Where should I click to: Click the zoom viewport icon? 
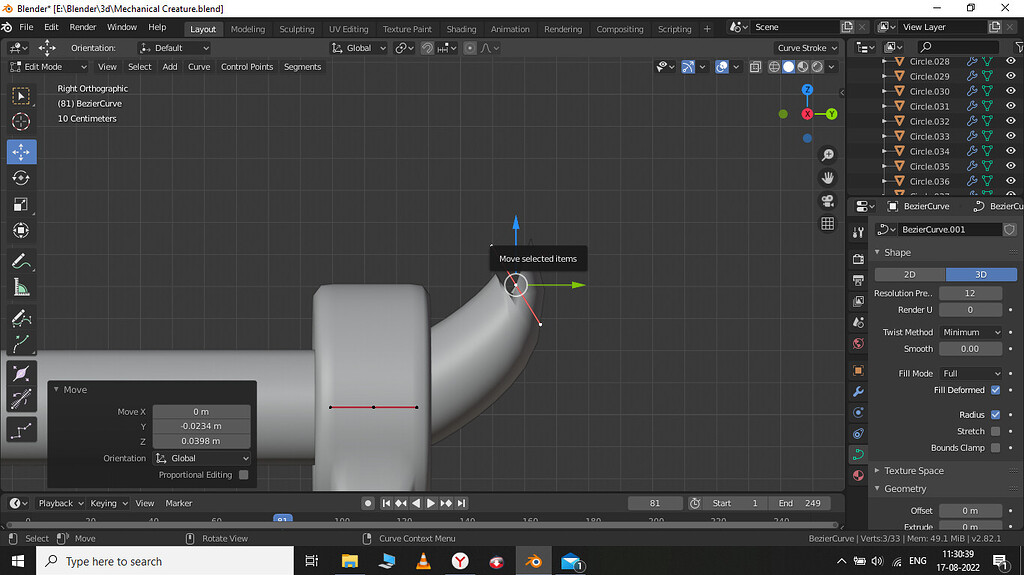(x=827, y=155)
